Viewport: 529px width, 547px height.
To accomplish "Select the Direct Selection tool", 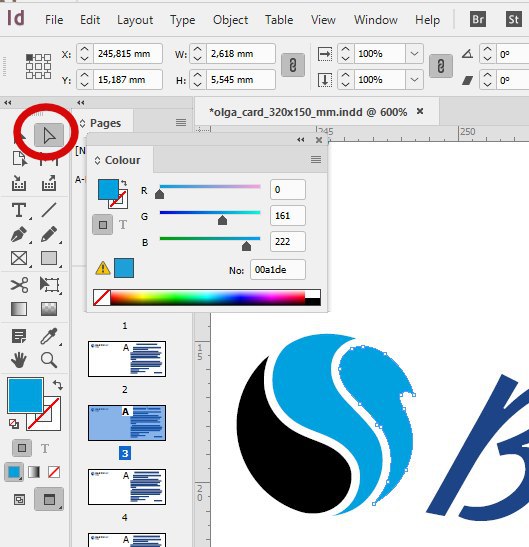I will click(49, 135).
